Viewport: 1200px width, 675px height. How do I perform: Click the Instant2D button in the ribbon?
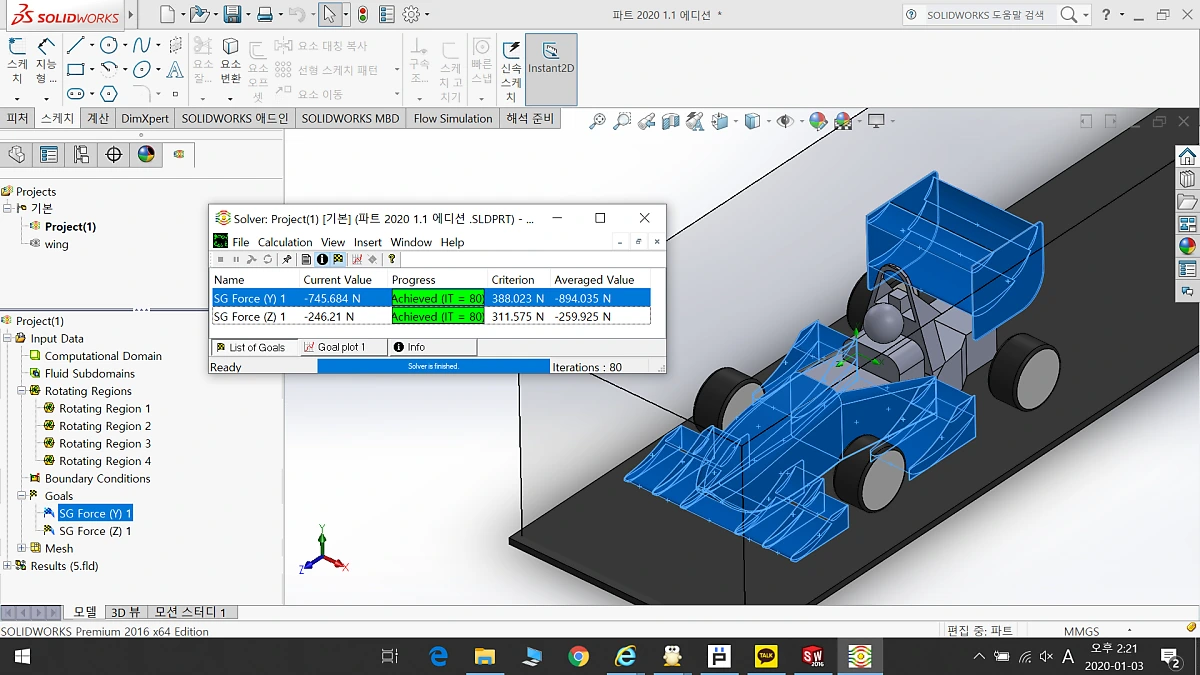550,59
